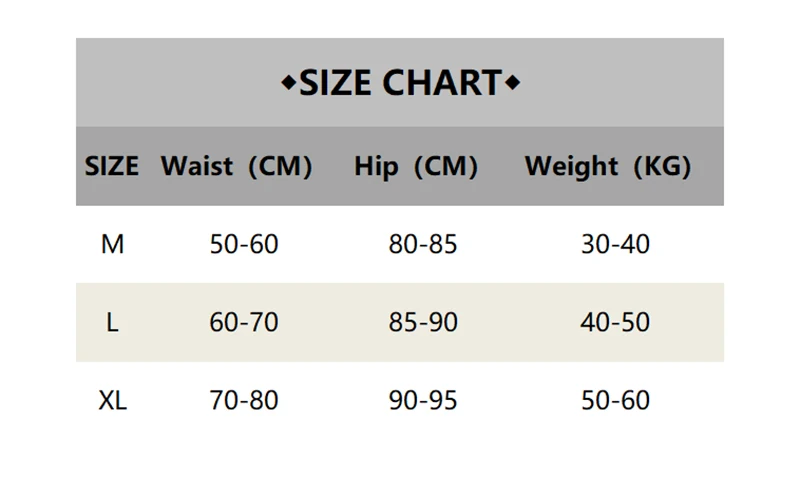Select the SIZE column header
The width and height of the screenshot is (800, 478).
[x=112, y=166]
